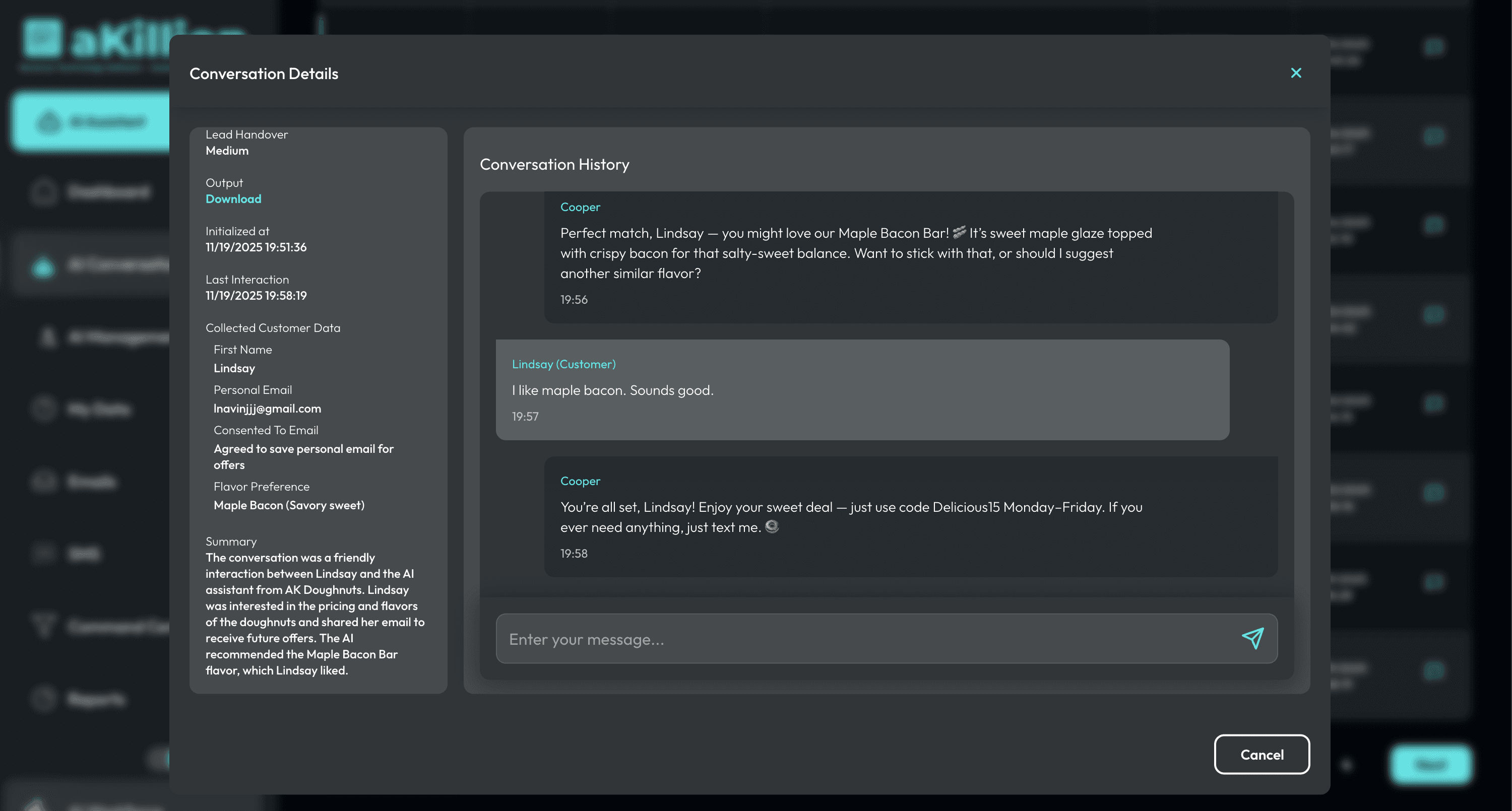1512x811 pixels.
Task: Click the Cancel button
Action: click(x=1262, y=754)
